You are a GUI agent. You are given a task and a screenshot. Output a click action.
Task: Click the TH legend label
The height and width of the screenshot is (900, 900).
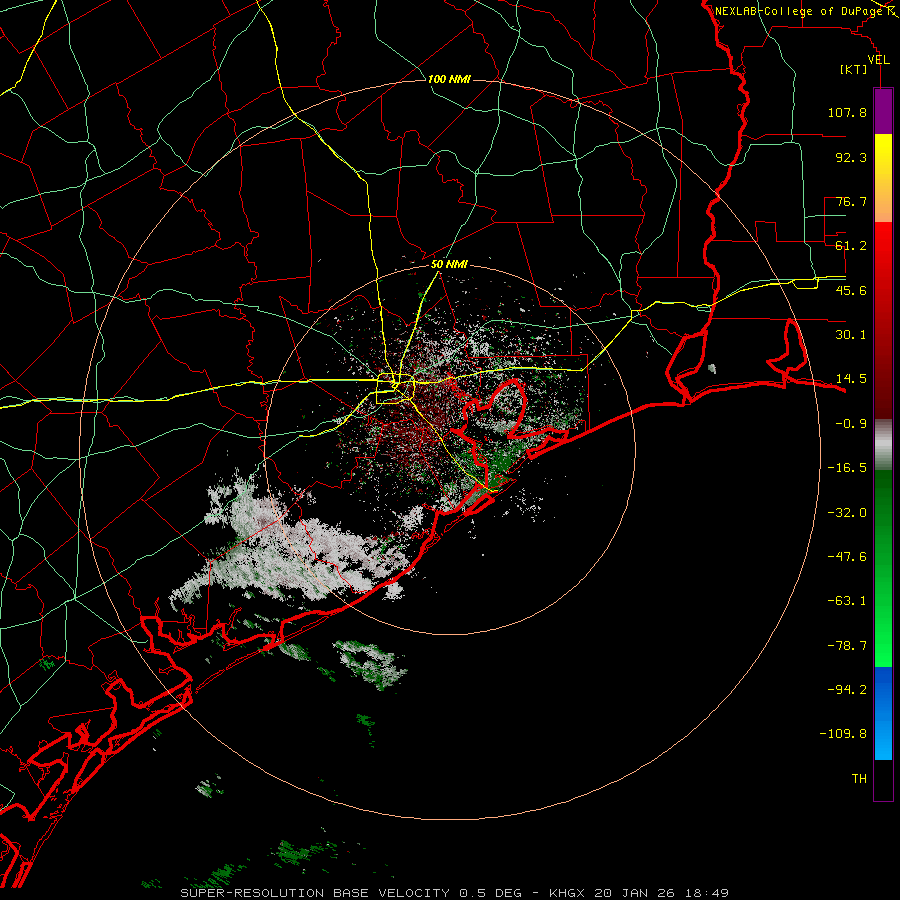[859, 778]
